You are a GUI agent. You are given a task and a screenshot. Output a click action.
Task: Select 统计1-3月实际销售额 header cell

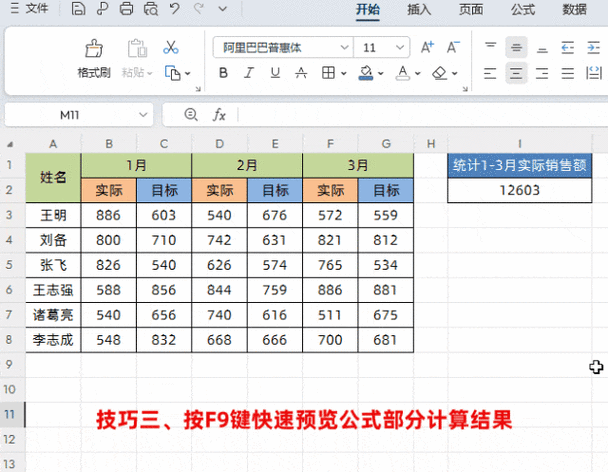click(520, 166)
